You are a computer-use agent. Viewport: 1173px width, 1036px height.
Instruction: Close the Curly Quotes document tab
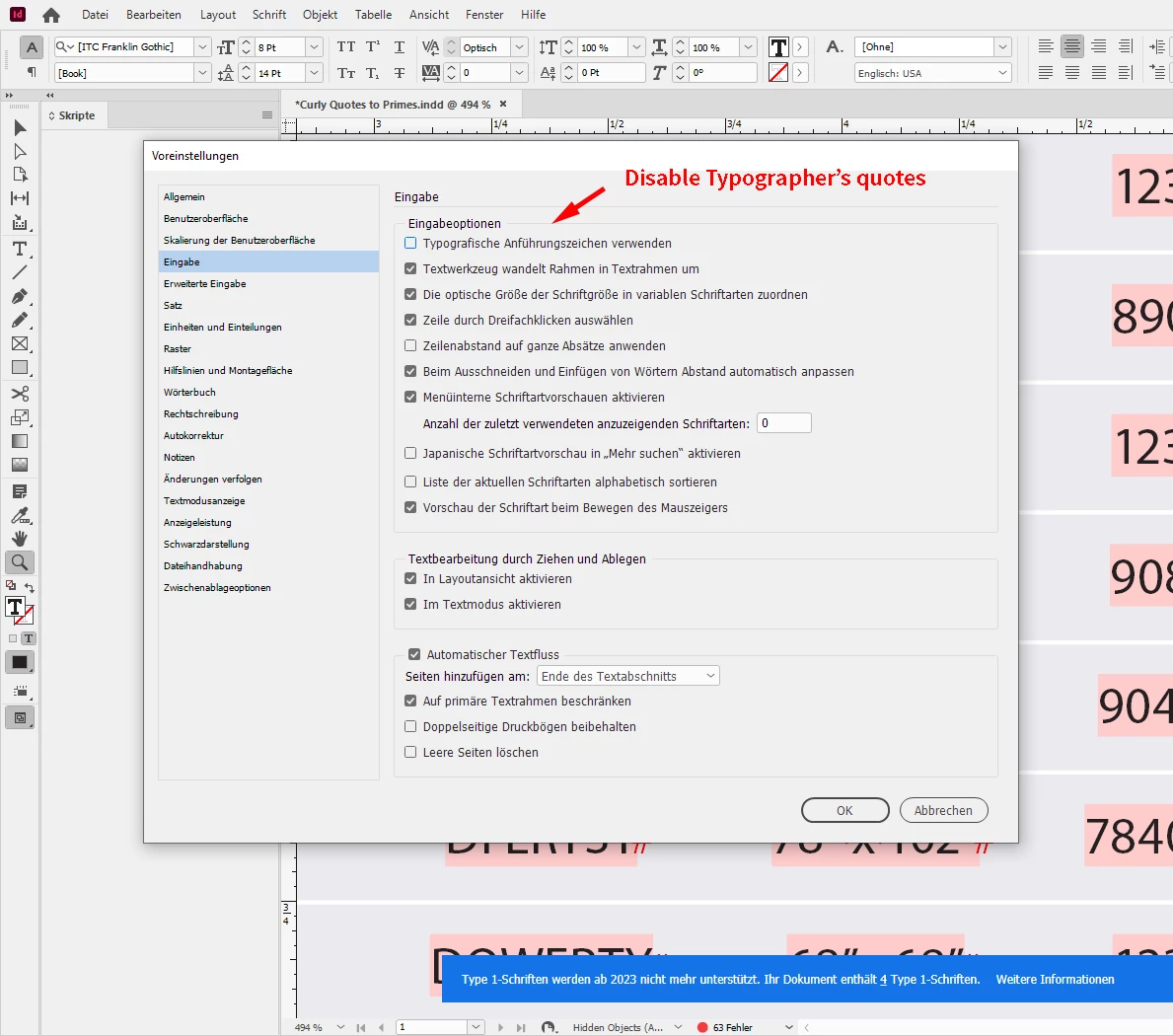[503, 104]
